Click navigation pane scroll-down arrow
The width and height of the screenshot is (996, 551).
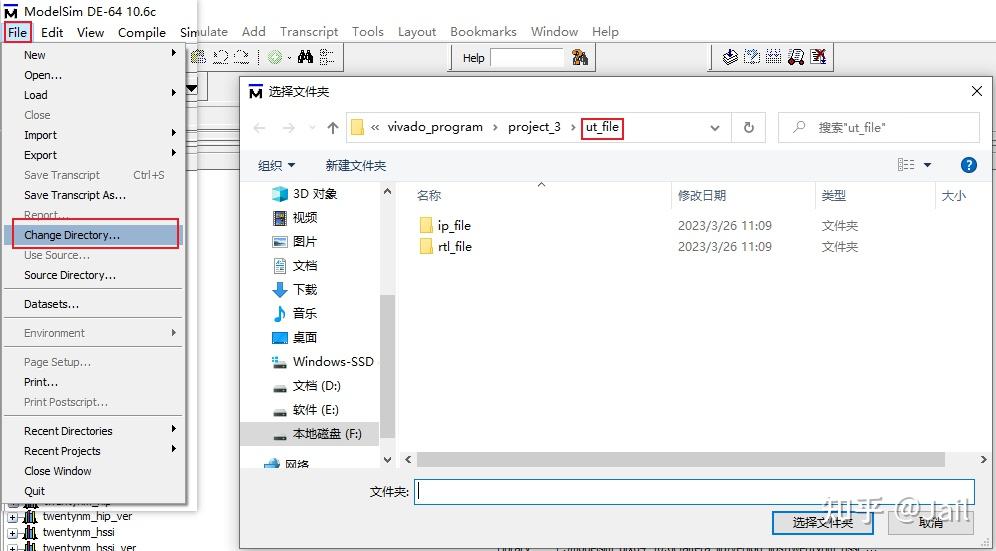click(x=387, y=459)
